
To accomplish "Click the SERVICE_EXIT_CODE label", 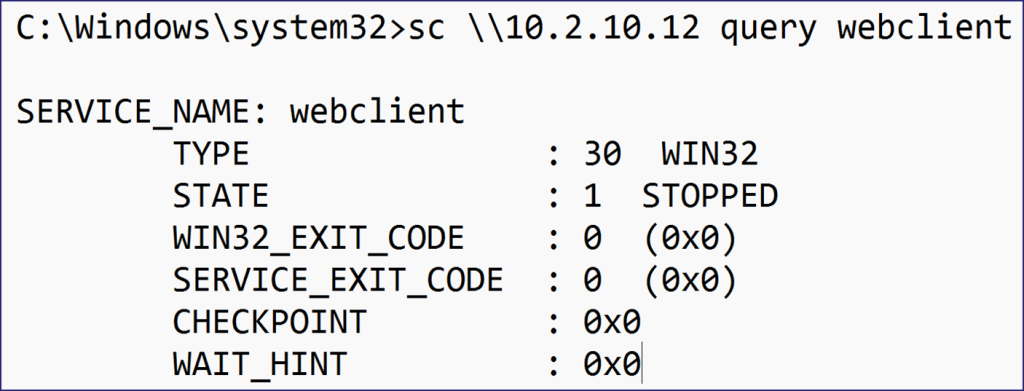I will 338,281.
